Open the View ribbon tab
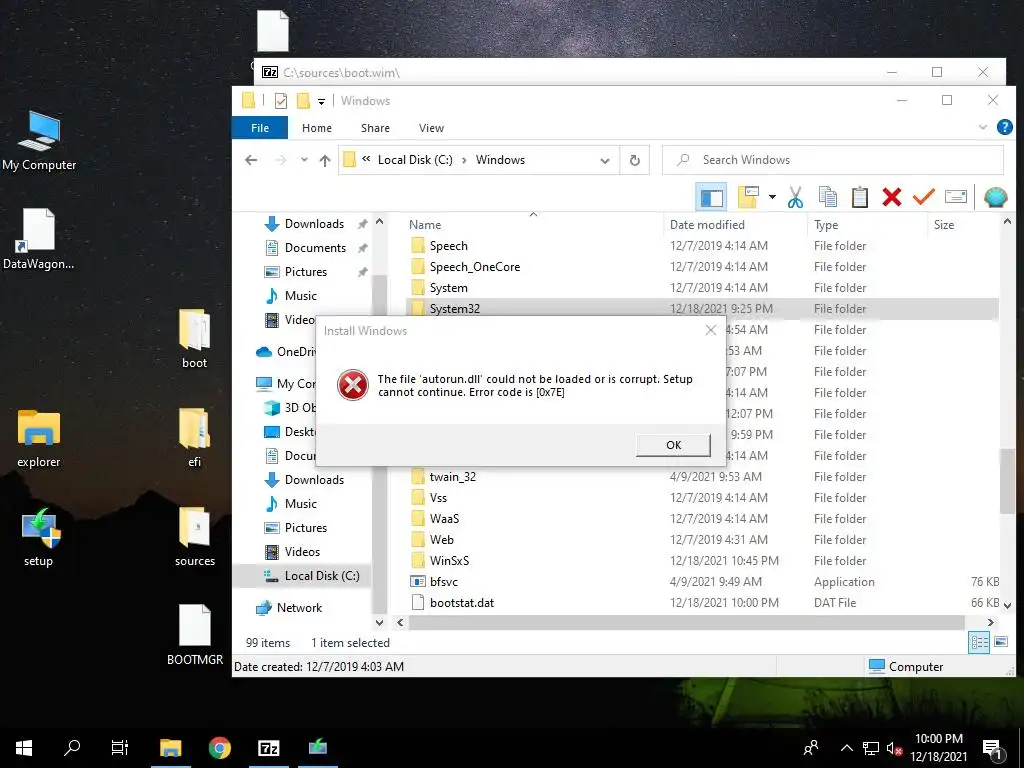 tap(431, 128)
